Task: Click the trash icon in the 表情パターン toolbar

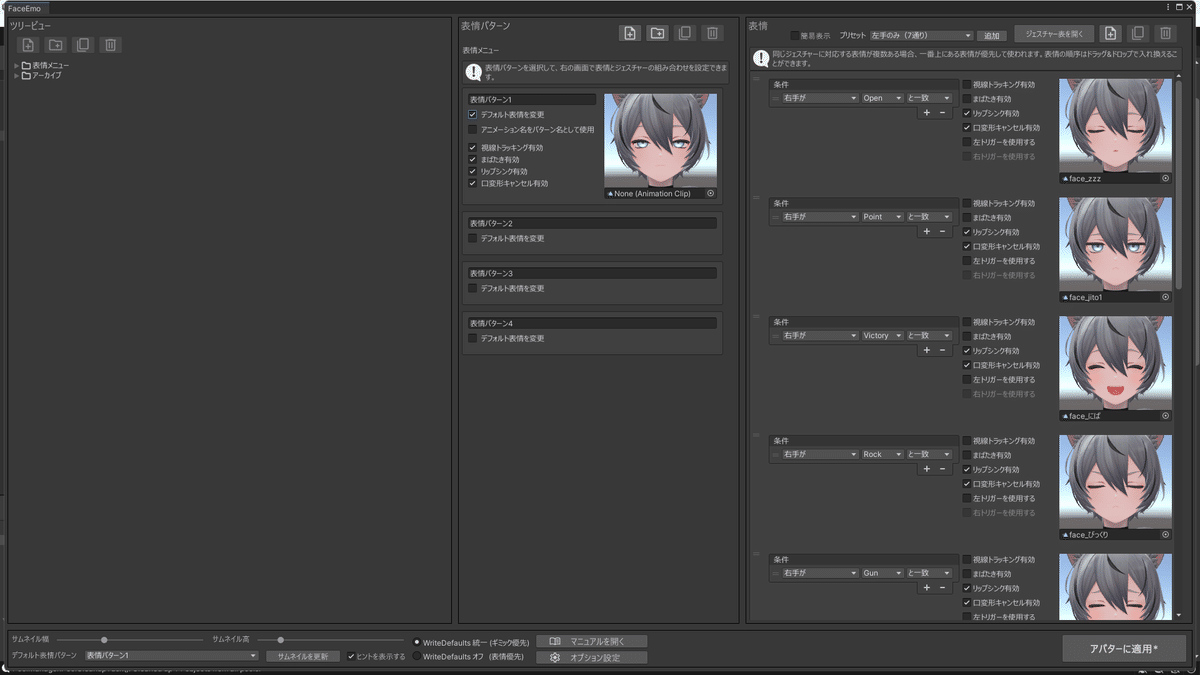Action: point(712,32)
